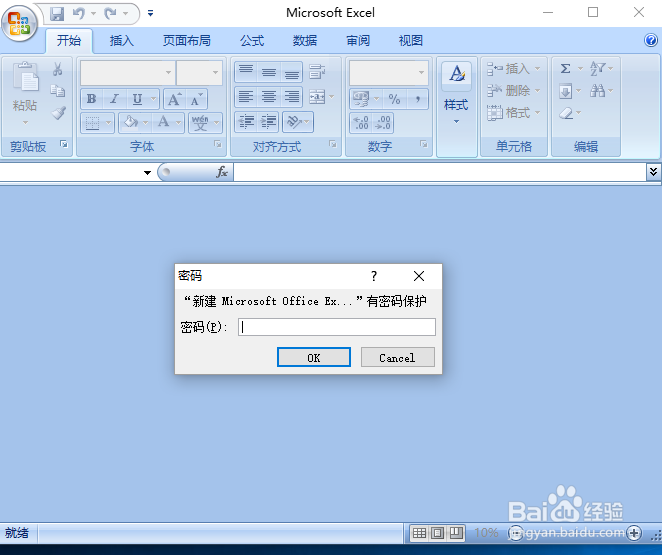The image size is (662, 555).
Task: Open the Name Box dropdown arrow
Action: point(147,173)
